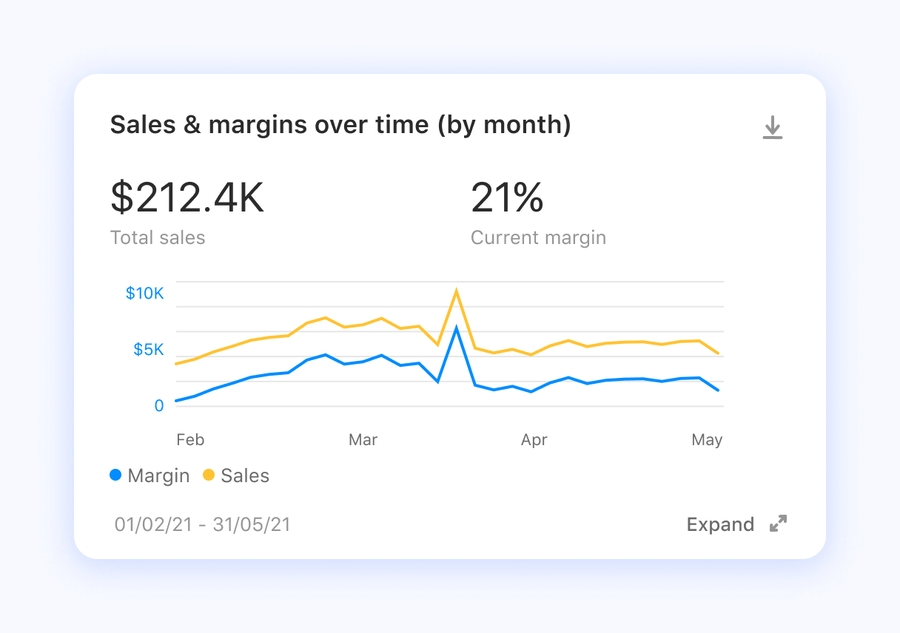Toggle the Sales series legend label

tap(245, 476)
